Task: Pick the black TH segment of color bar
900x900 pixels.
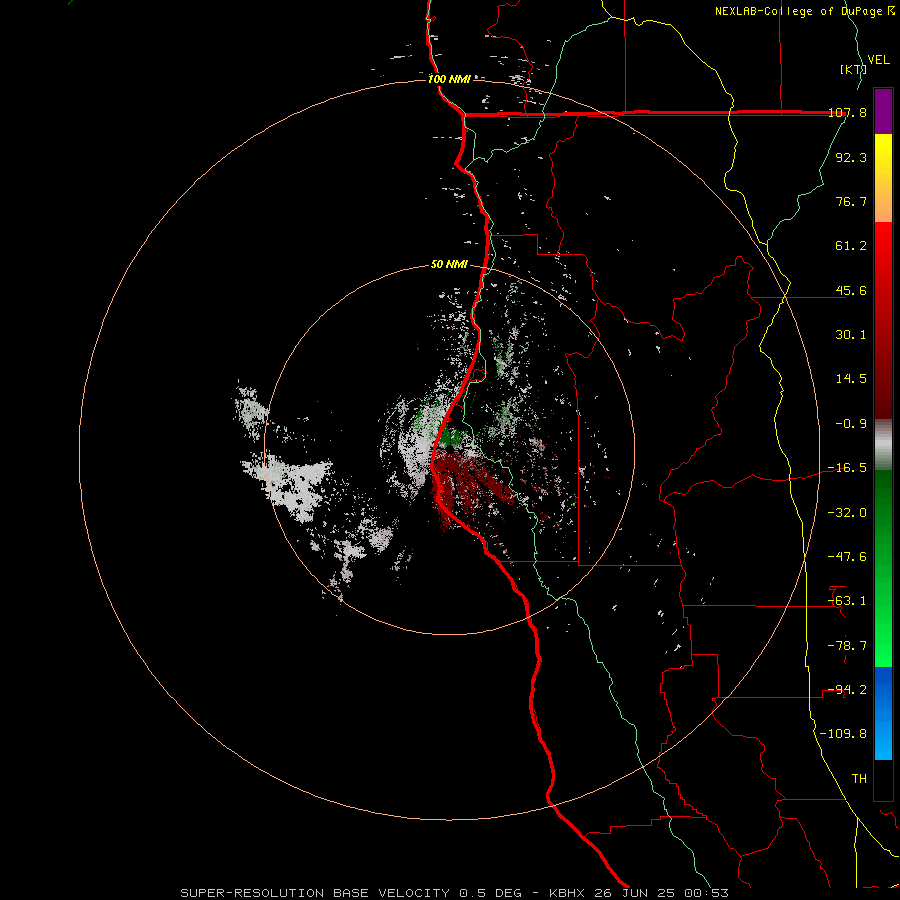Action: 883,779
